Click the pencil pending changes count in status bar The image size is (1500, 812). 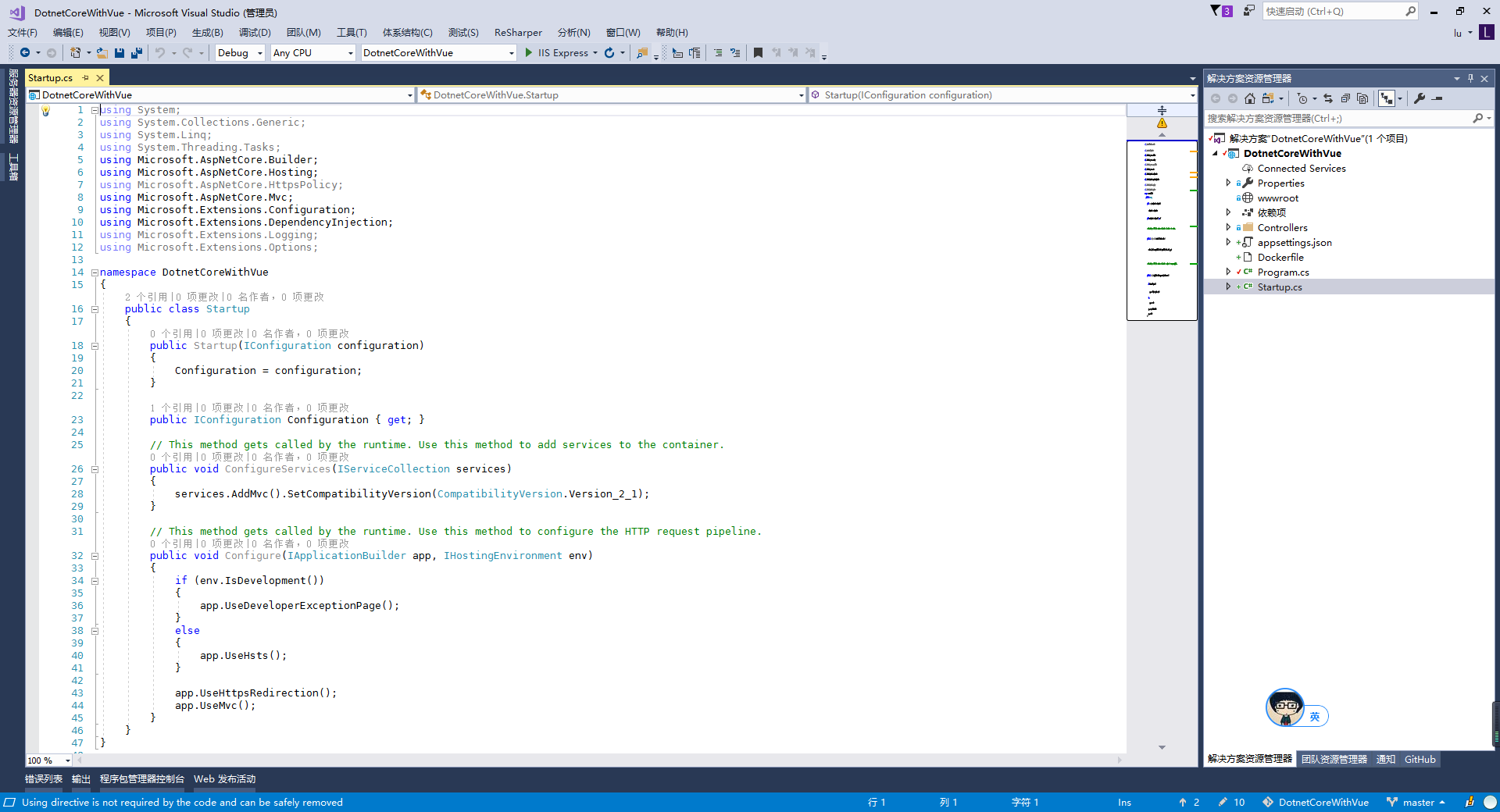[1231, 802]
